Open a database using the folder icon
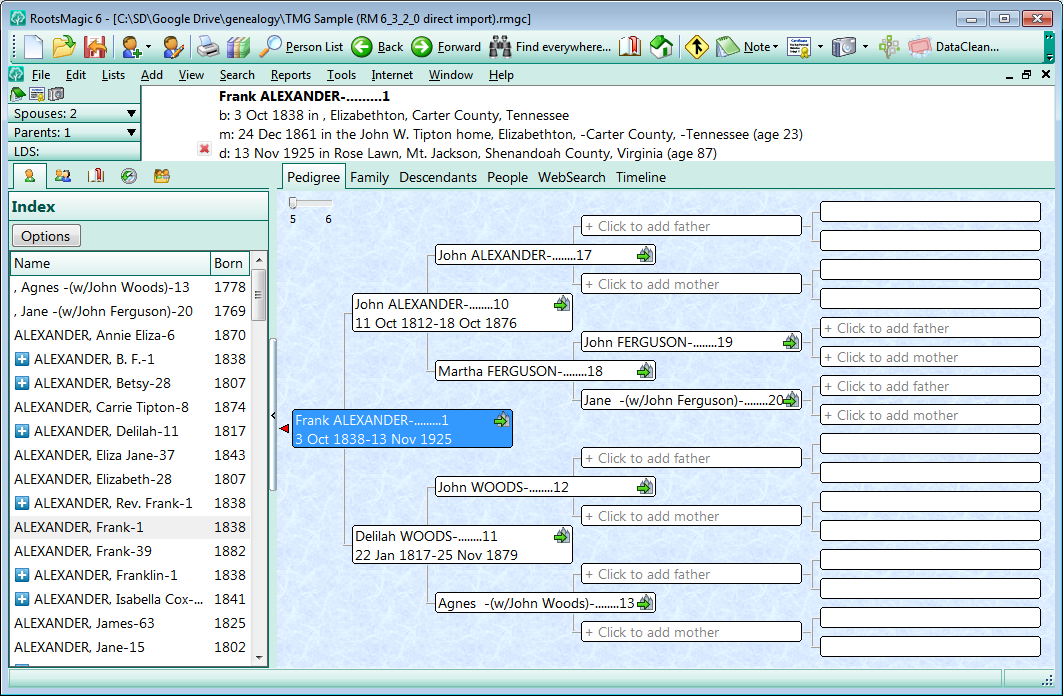 64,47
